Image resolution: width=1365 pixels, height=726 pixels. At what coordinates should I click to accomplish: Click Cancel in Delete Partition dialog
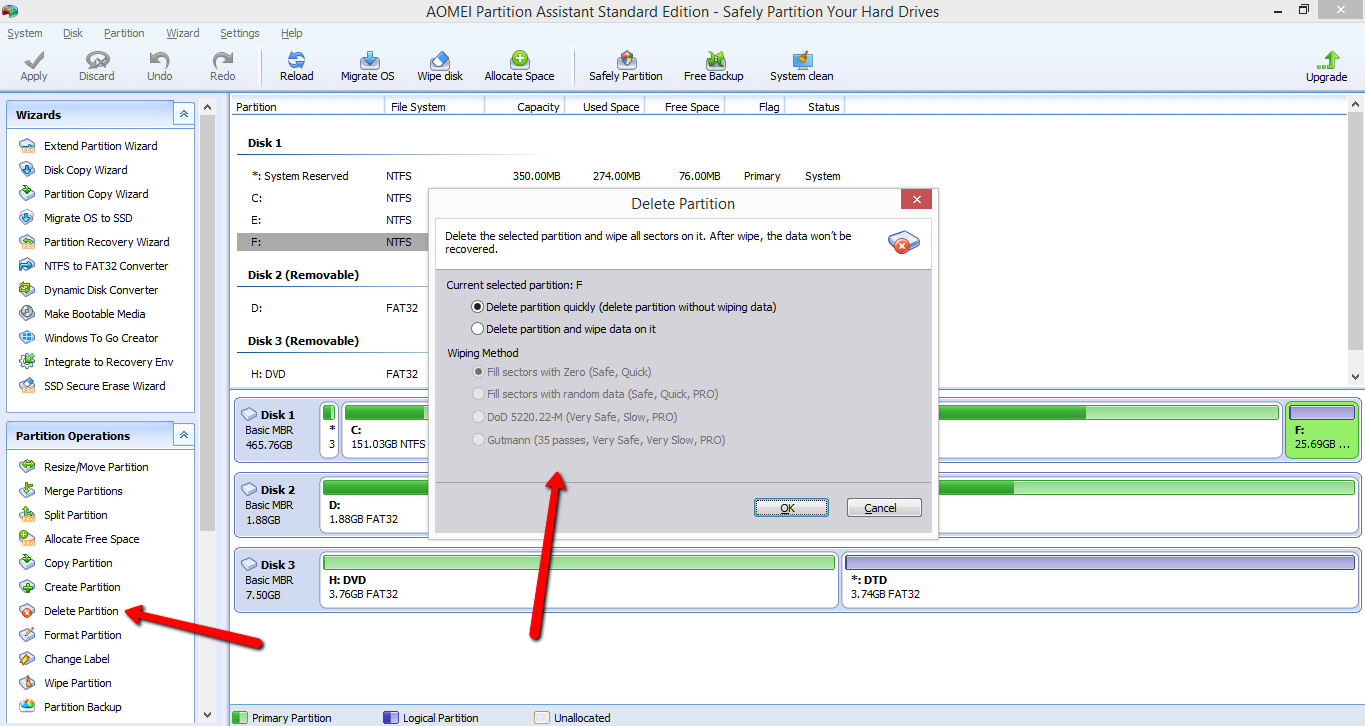click(x=884, y=508)
